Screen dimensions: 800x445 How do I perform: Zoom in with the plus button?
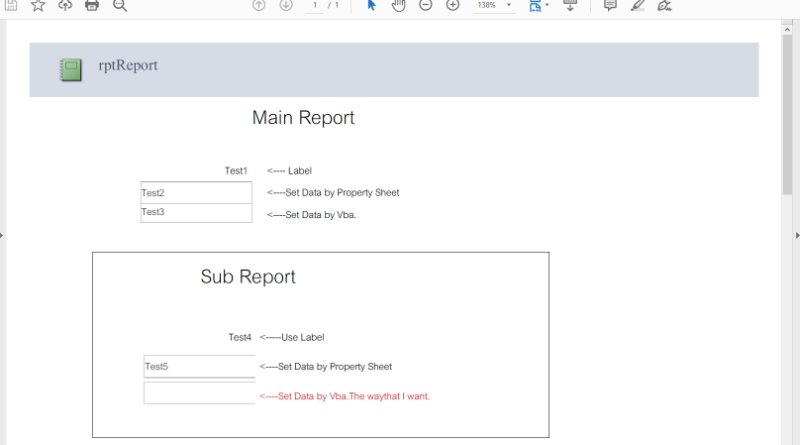pos(452,5)
